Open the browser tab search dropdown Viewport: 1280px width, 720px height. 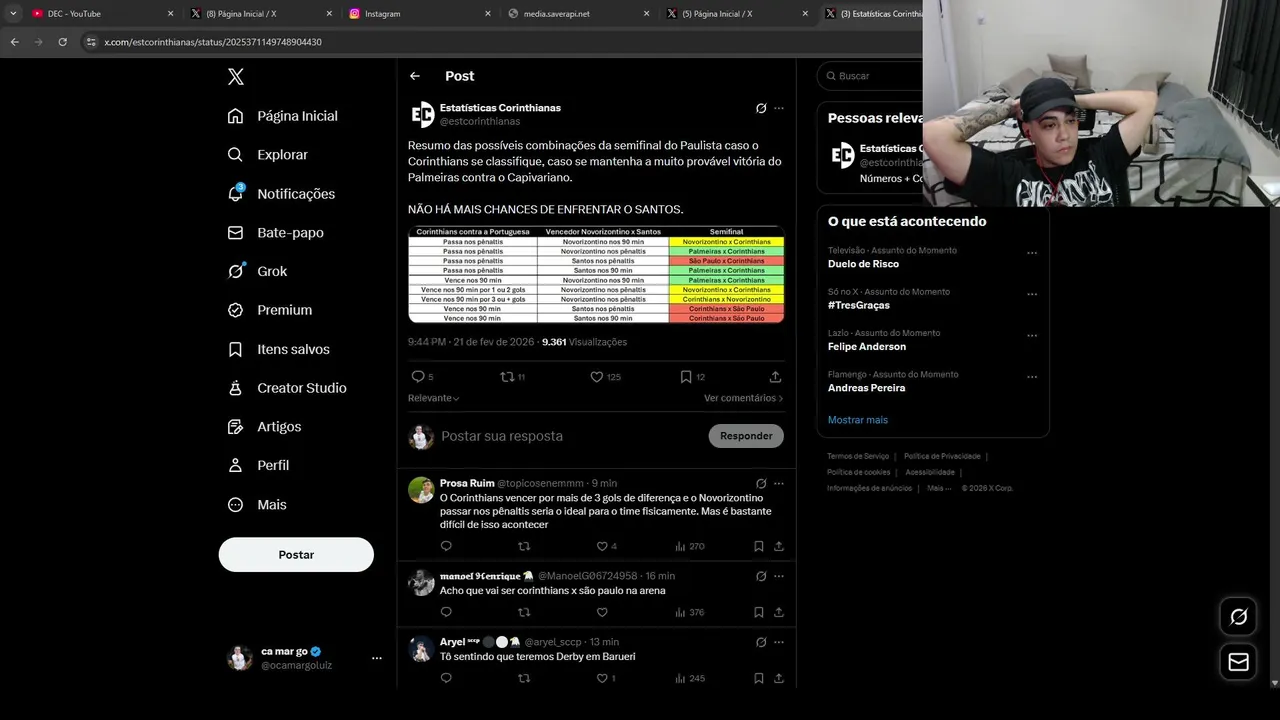click(x=13, y=14)
